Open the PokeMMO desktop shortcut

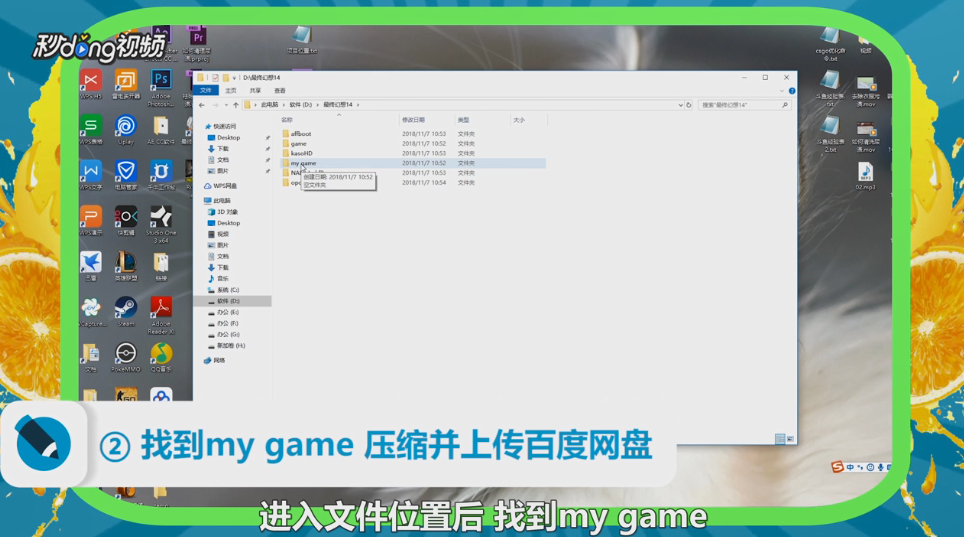point(125,357)
